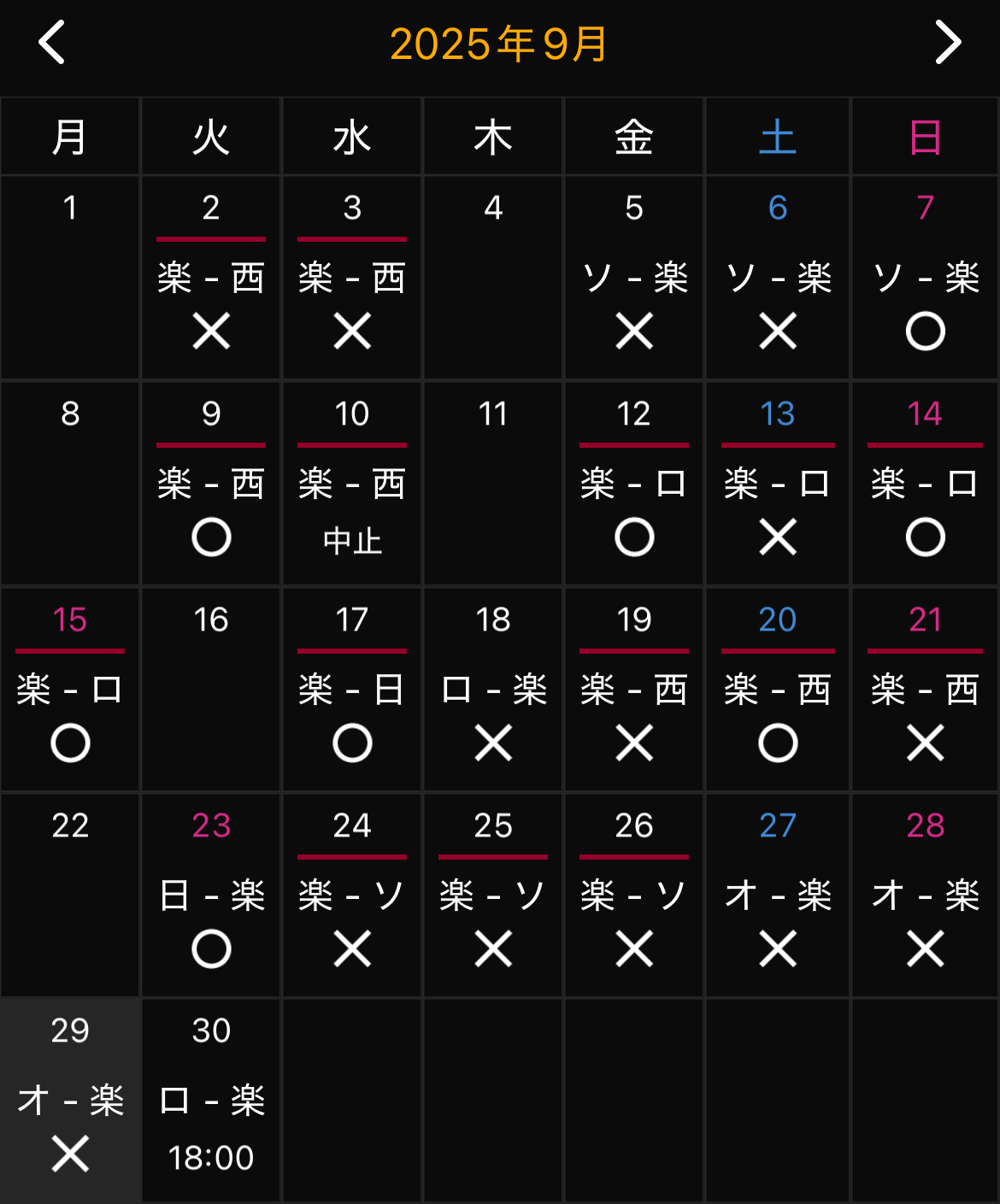Select the 日 Sunday column header
The width and height of the screenshot is (1000, 1204).
tap(925, 138)
